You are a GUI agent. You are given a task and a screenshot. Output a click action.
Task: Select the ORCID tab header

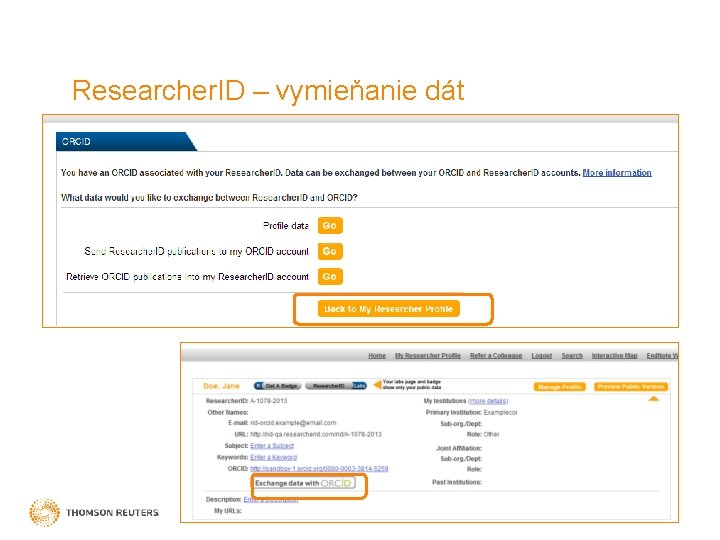pos(124,141)
